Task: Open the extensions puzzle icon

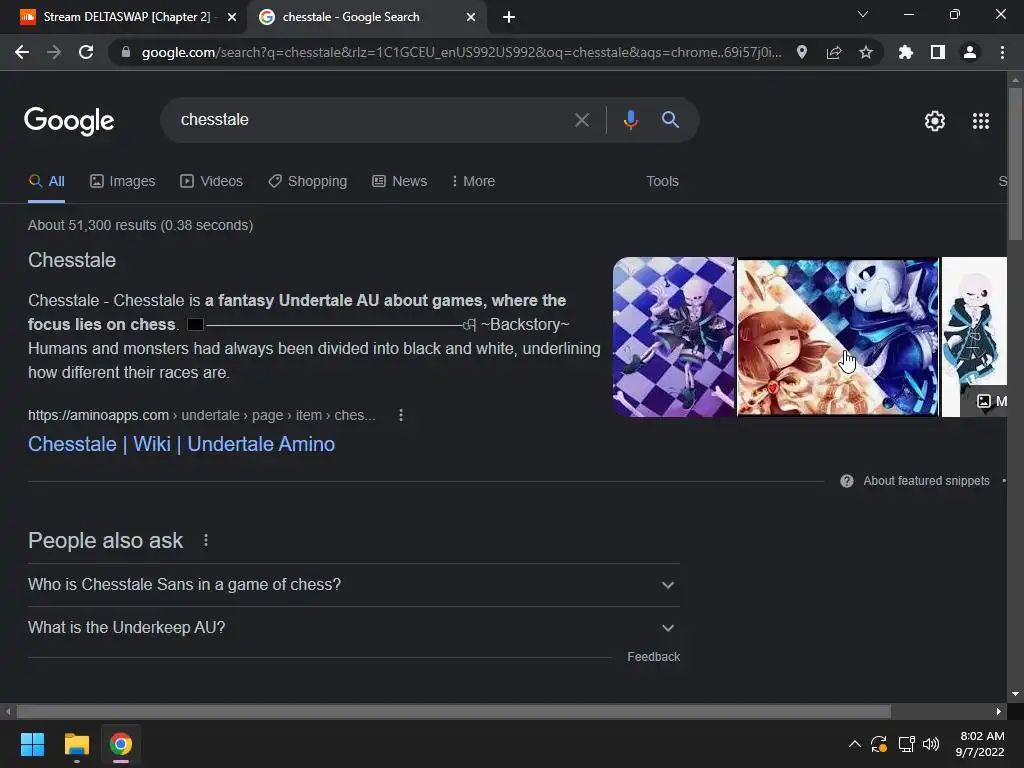Action: tap(905, 52)
